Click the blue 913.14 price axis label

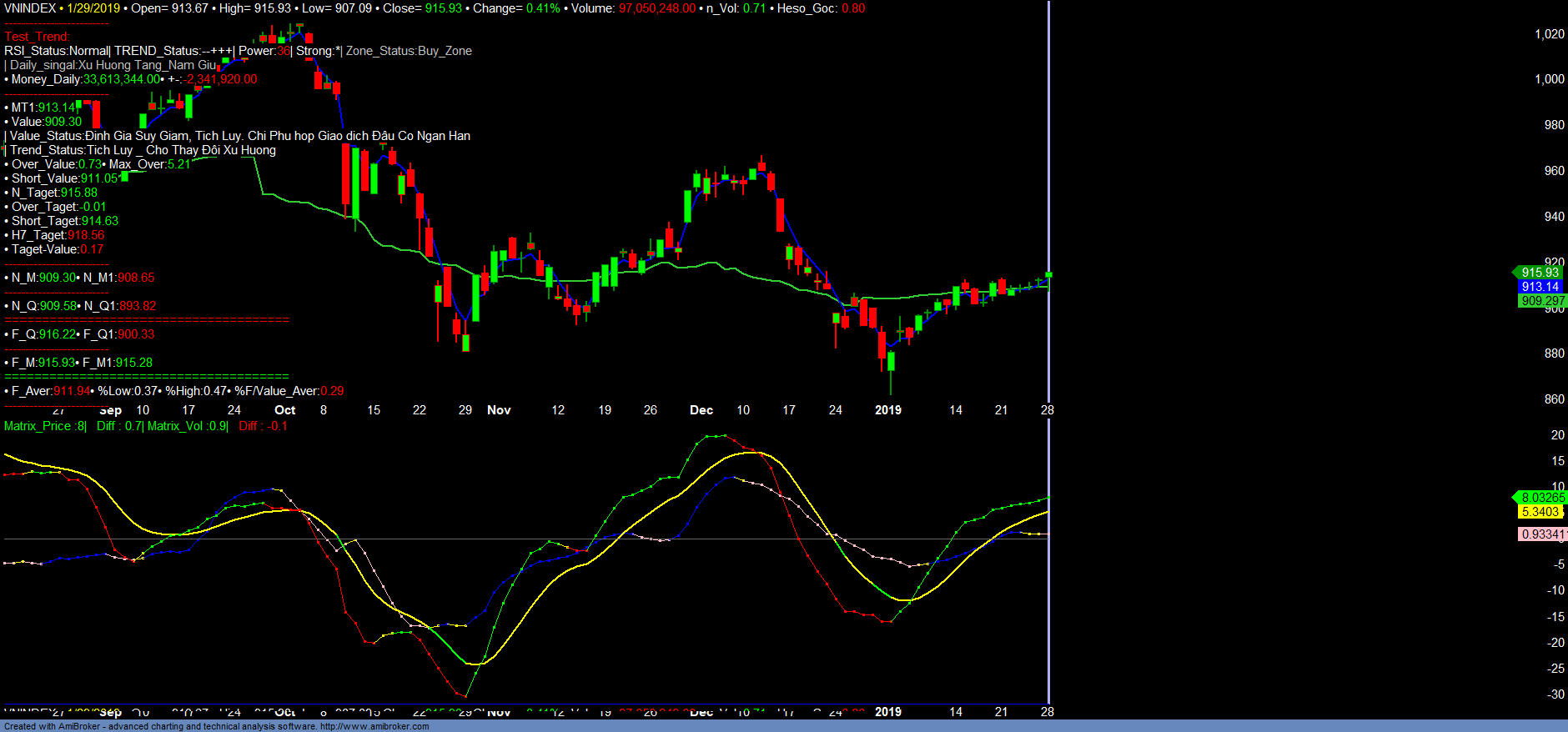[x=1539, y=287]
